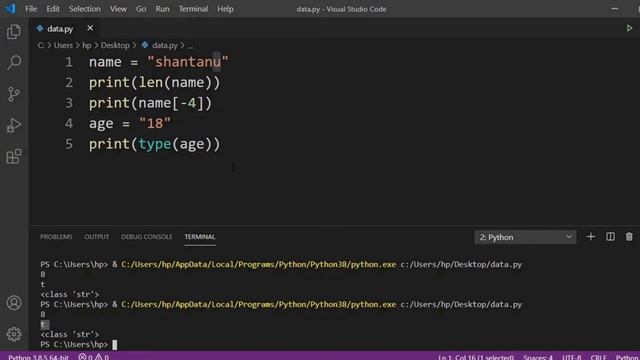Click the 'Users' breadcrumb segment
The width and height of the screenshot is (640, 360).
tap(63, 45)
